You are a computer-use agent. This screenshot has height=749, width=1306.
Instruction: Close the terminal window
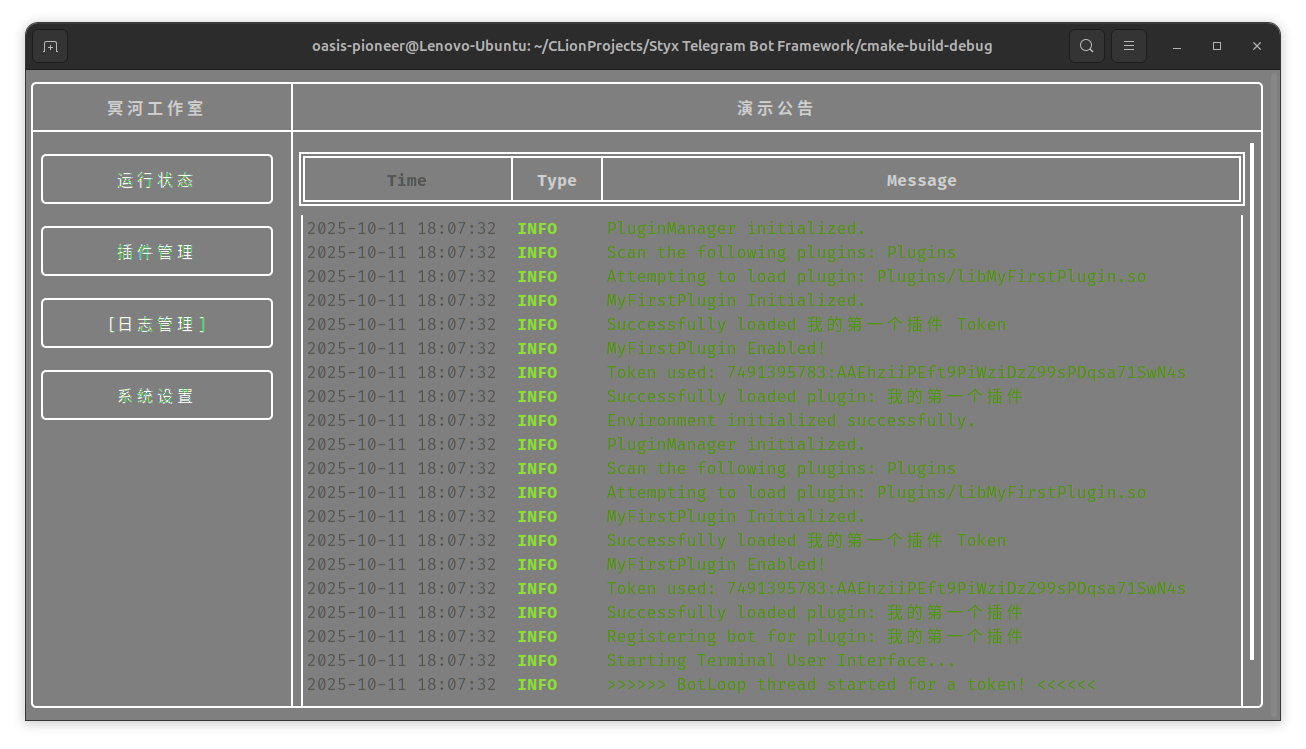[x=1257, y=46]
